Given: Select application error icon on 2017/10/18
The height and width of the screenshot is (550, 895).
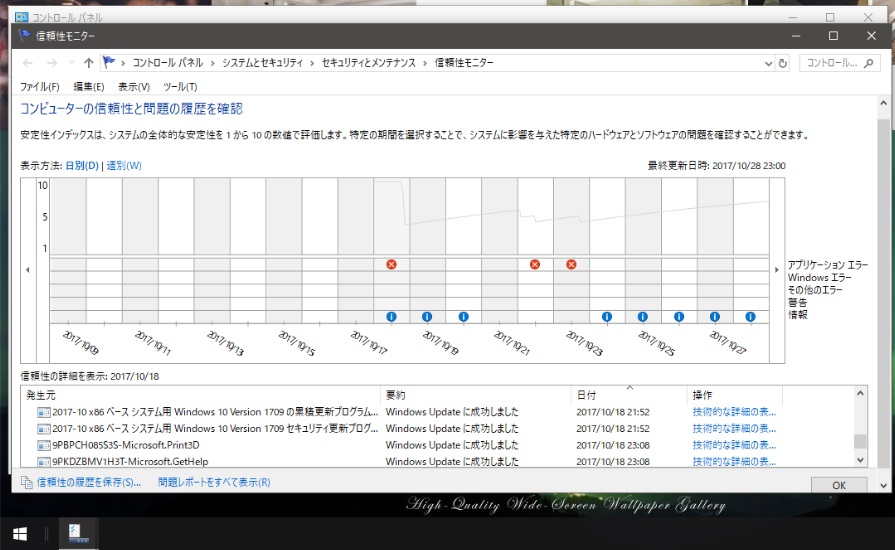Looking at the screenshot, I should click(391, 264).
